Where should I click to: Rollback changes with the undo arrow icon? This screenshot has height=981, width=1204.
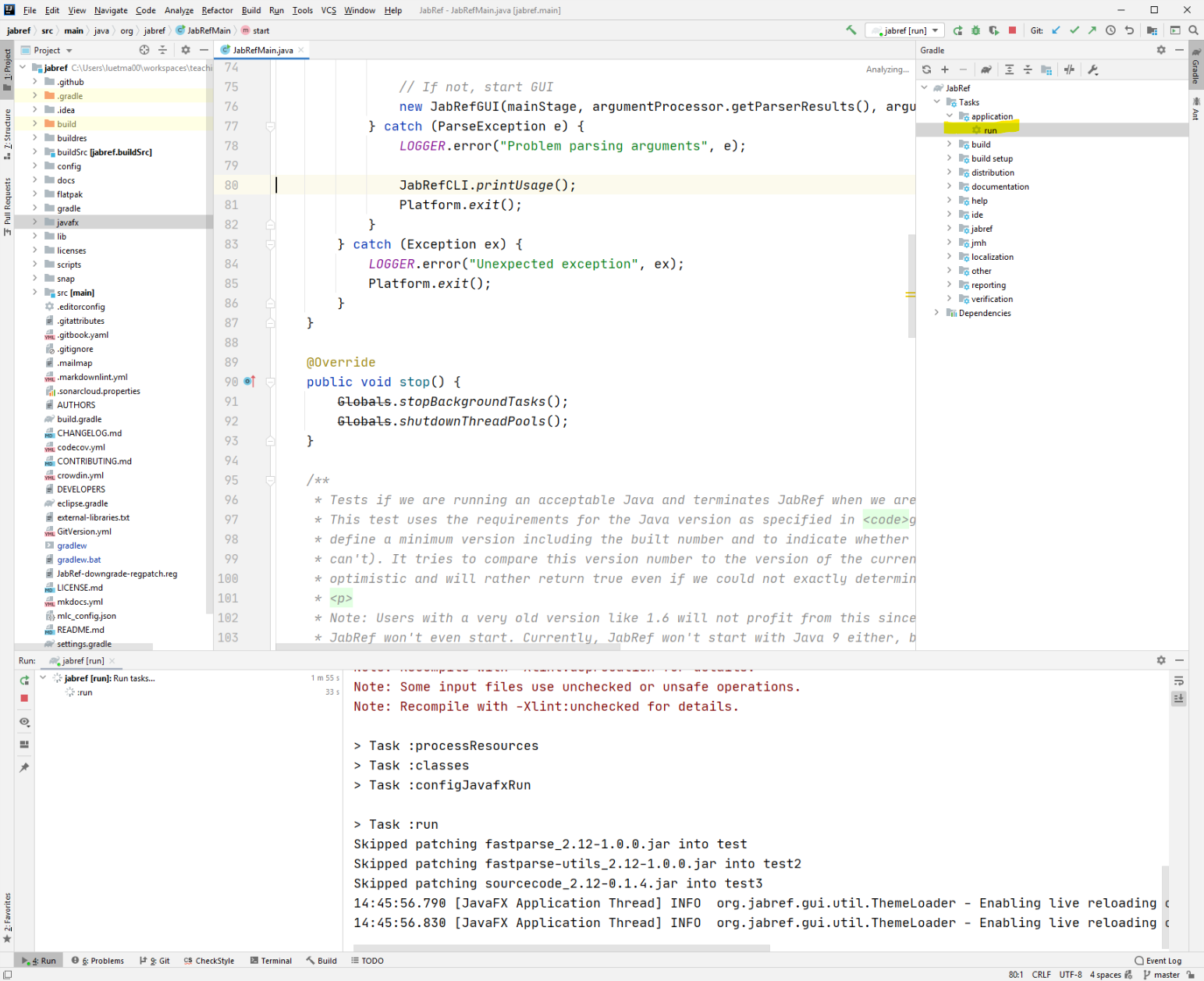tap(1129, 30)
